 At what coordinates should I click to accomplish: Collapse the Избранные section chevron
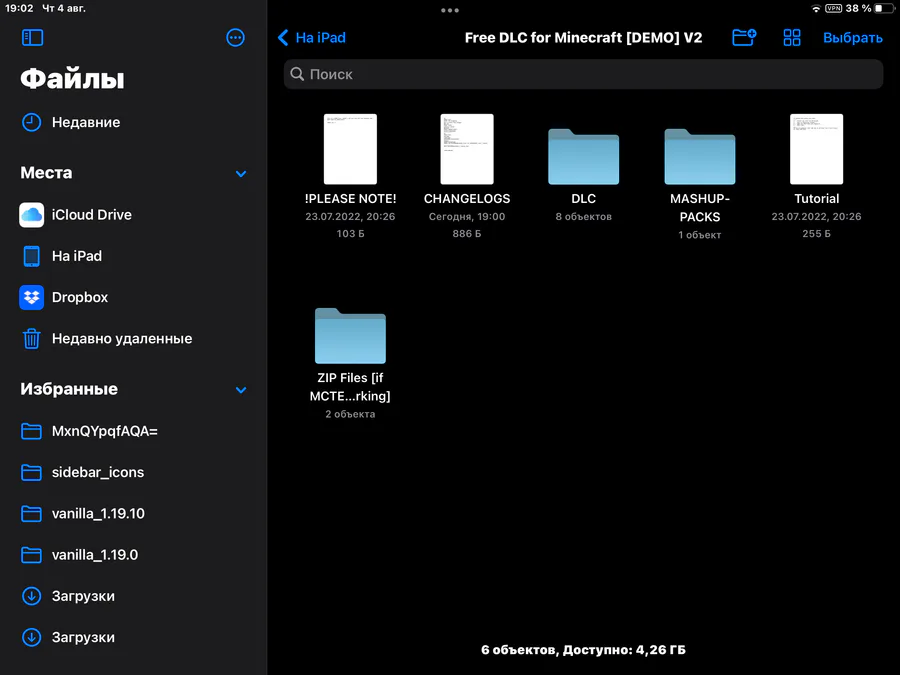(241, 390)
